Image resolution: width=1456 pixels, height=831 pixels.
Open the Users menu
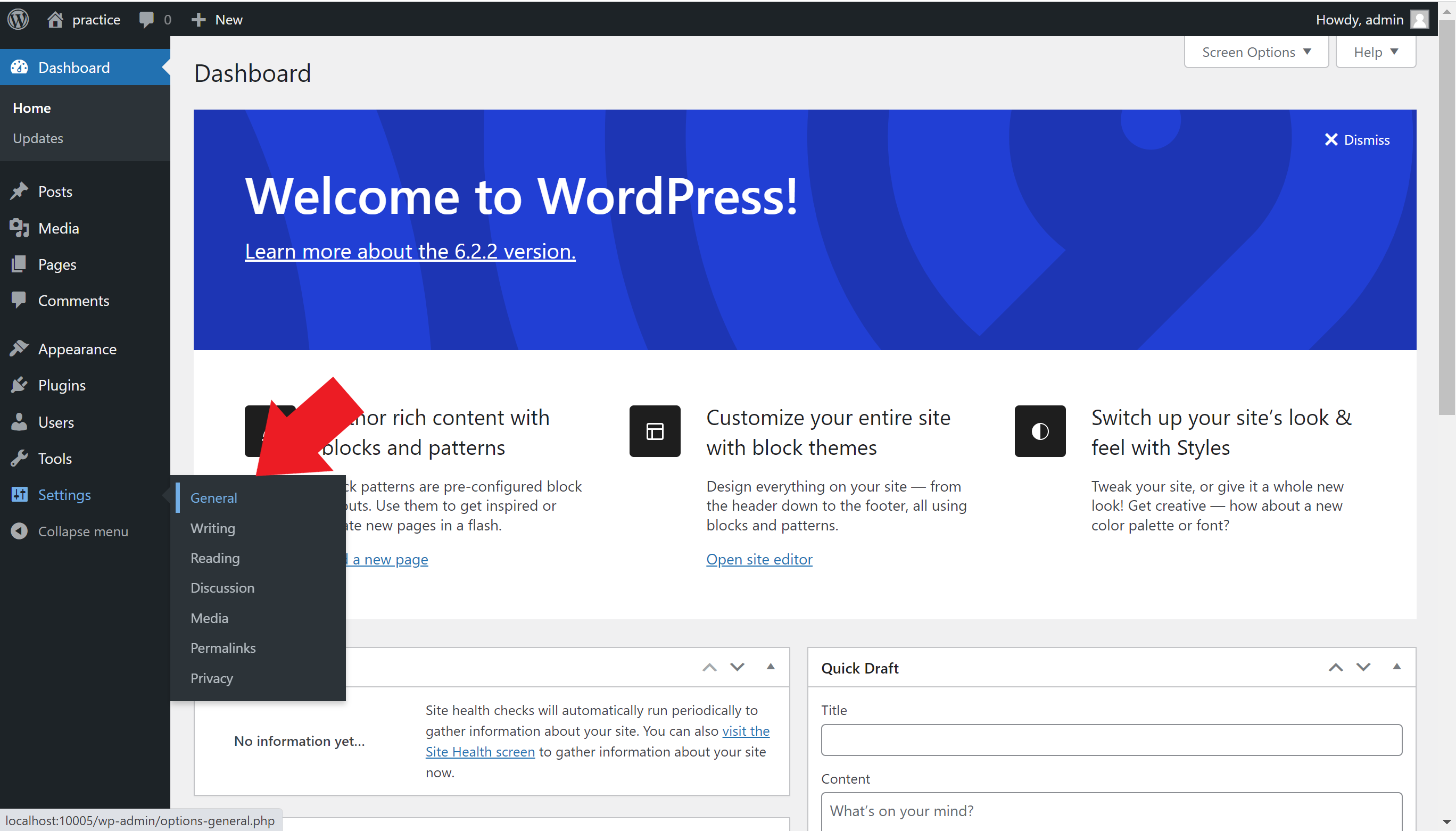coord(56,422)
